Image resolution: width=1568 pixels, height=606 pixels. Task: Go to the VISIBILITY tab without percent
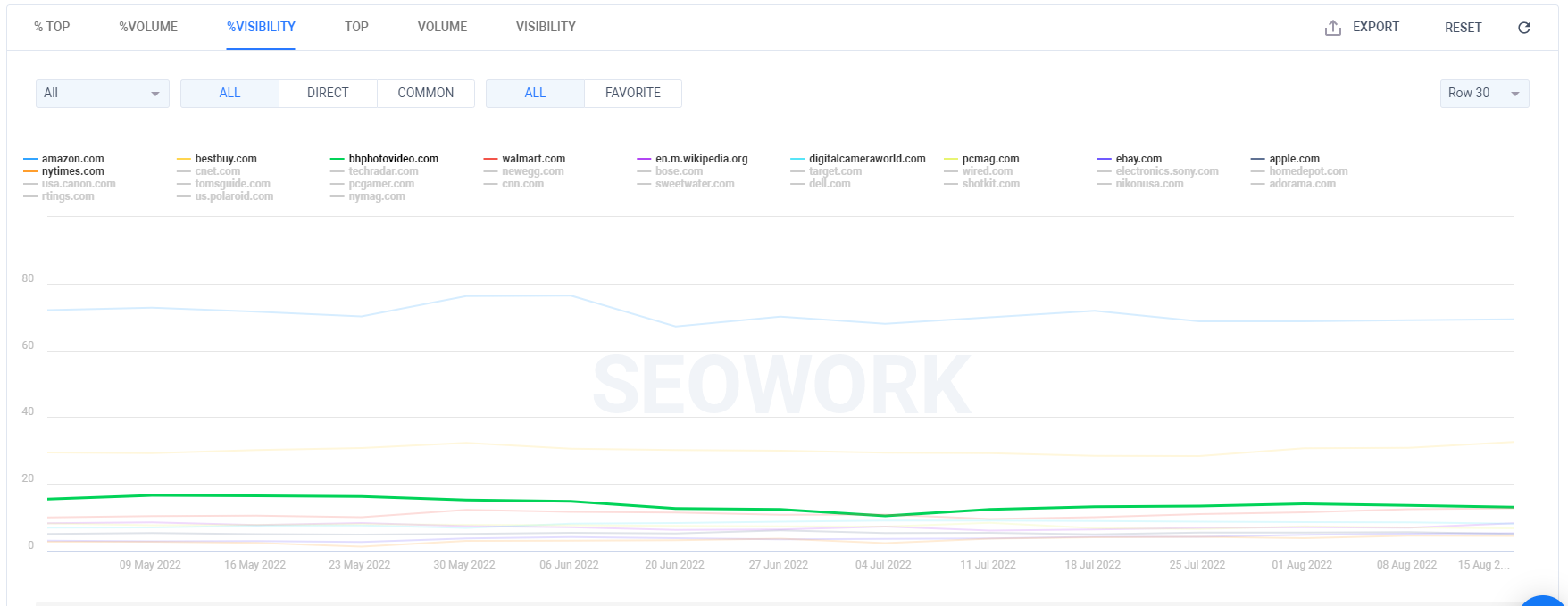click(x=546, y=27)
